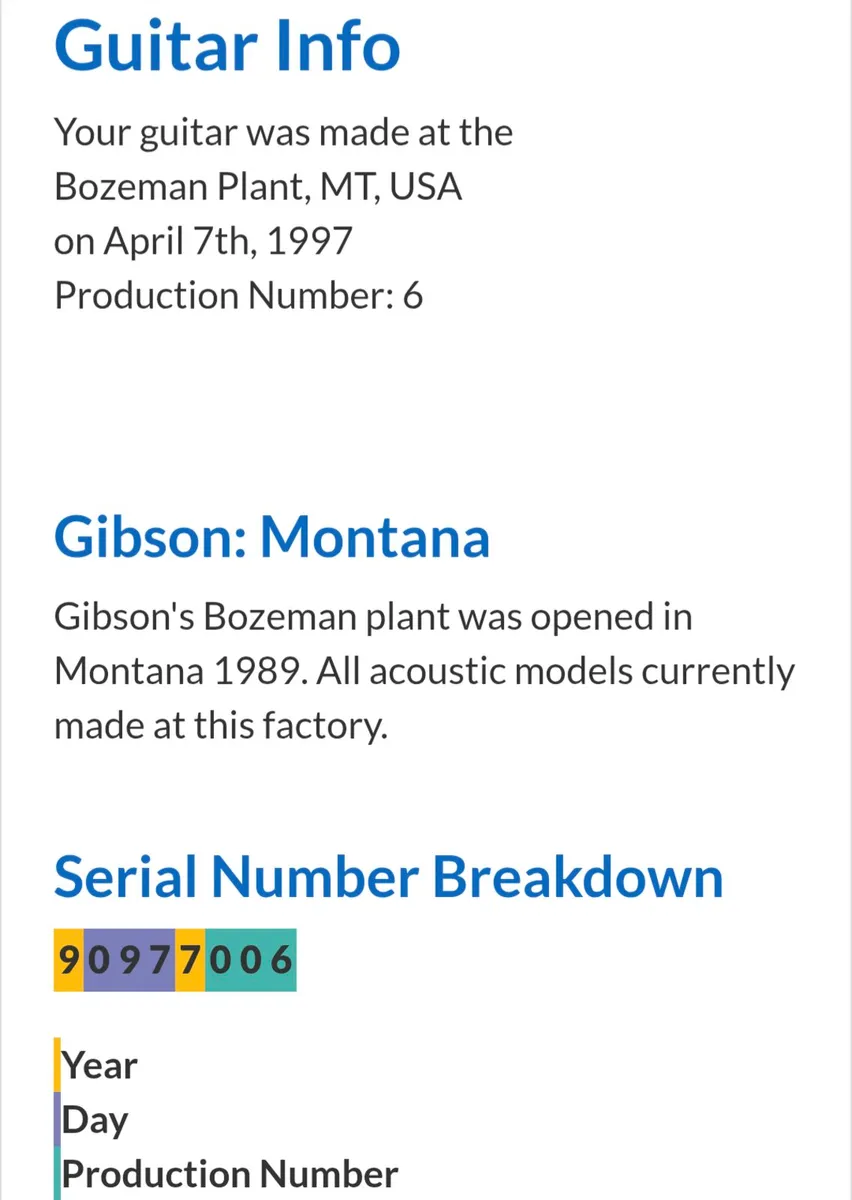Click the Day legend label
The width and height of the screenshot is (852, 1200).
coord(95,1120)
